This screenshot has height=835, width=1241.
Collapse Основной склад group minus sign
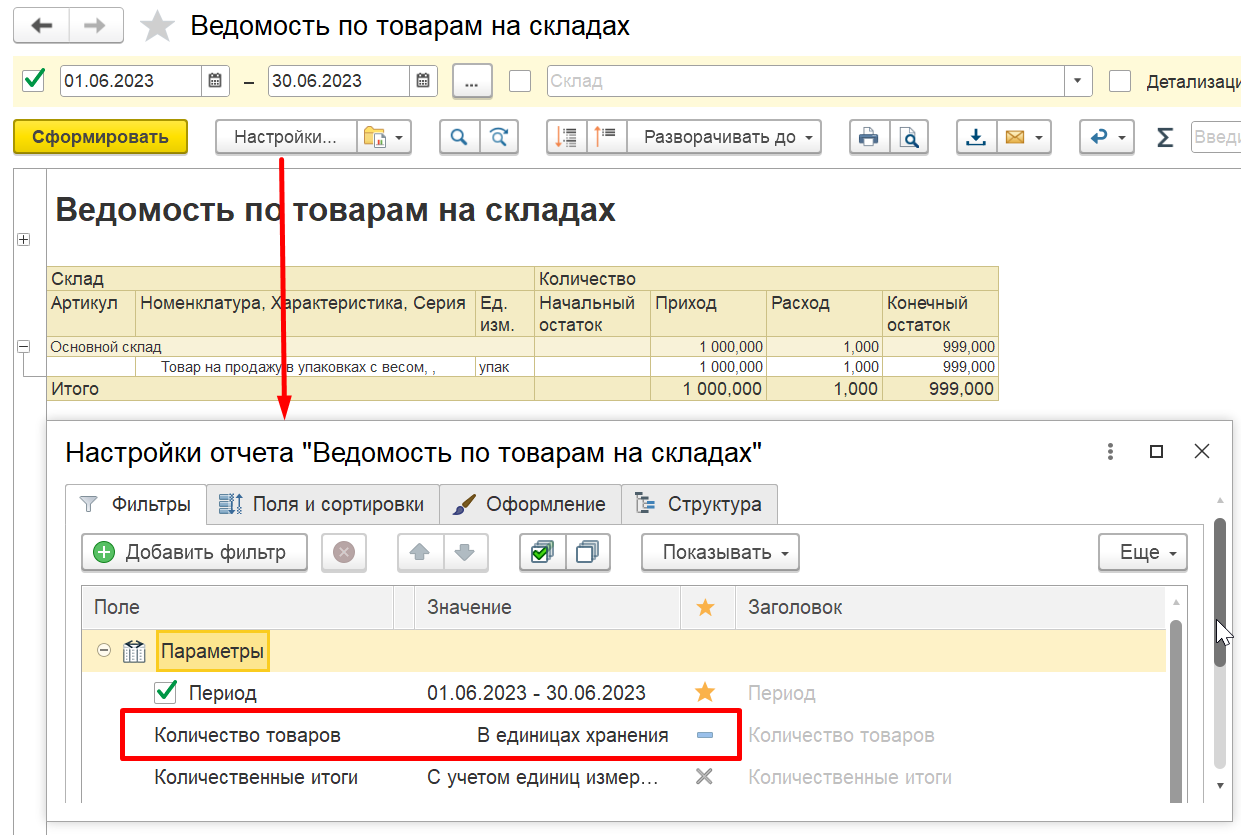coord(23,347)
